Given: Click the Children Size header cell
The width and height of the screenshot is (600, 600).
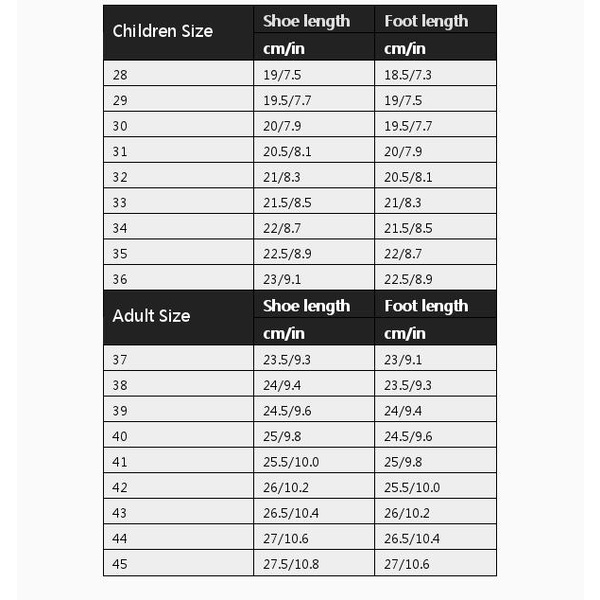Looking at the screenshot, I should (178, 33).
